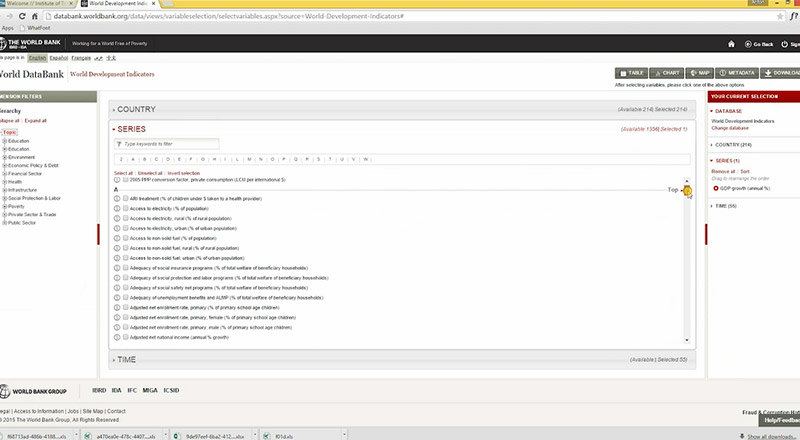Jump to letter G in series index
The image size is (800, 440).
click(x=203, y=159)
